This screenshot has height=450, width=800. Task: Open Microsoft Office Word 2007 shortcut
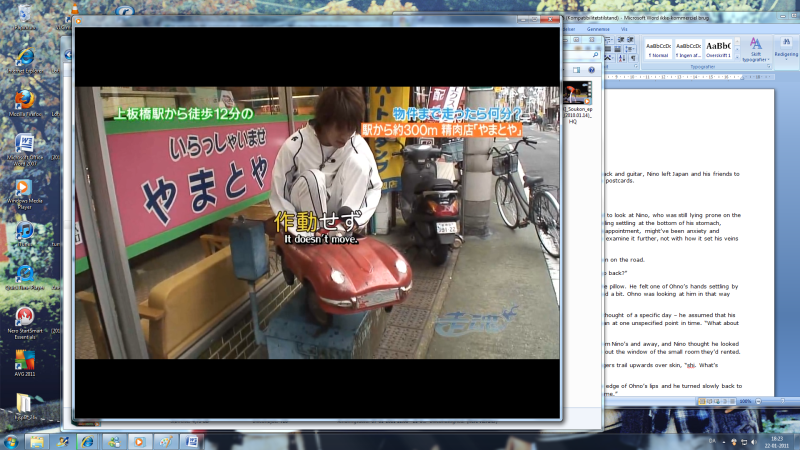pos(24,149)
